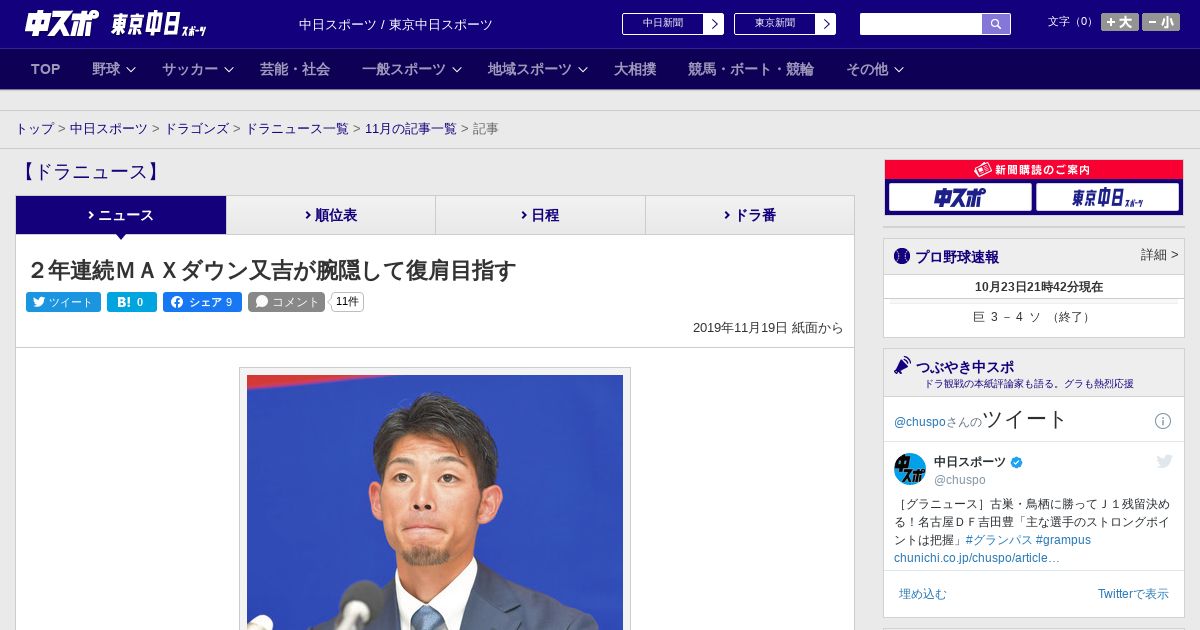Screen dimensions: 1200x630
Task: Click the #grampus hashtag
Action: (x=1063, y=540)
